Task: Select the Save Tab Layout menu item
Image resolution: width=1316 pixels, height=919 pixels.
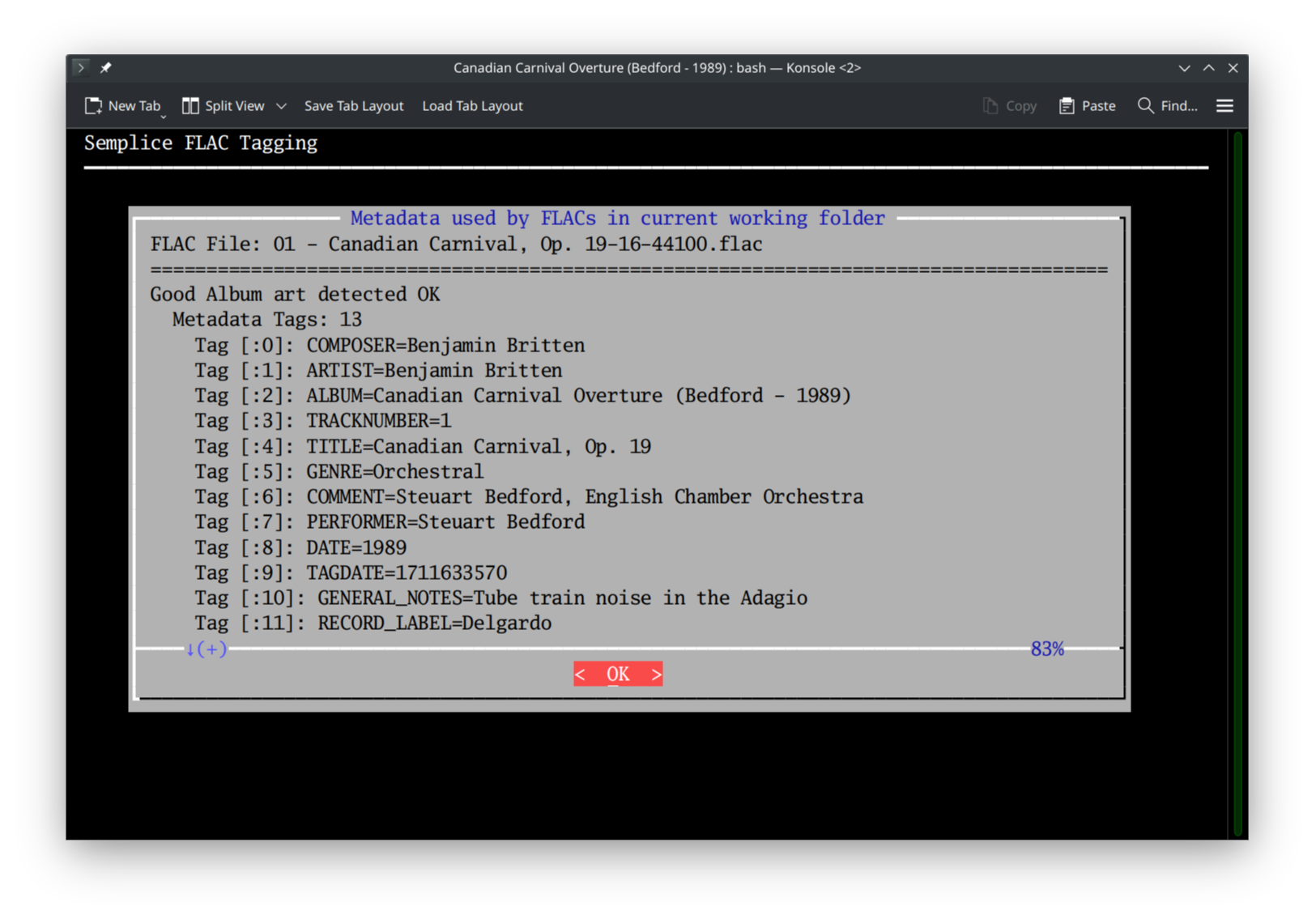Action: tap(354, 105)
